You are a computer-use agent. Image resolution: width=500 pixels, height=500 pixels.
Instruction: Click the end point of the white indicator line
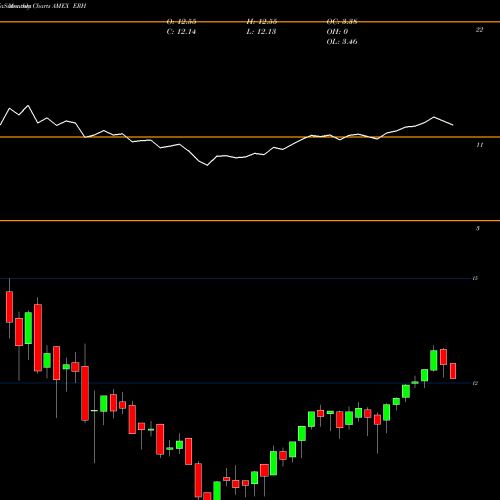[x=453, y=125]
